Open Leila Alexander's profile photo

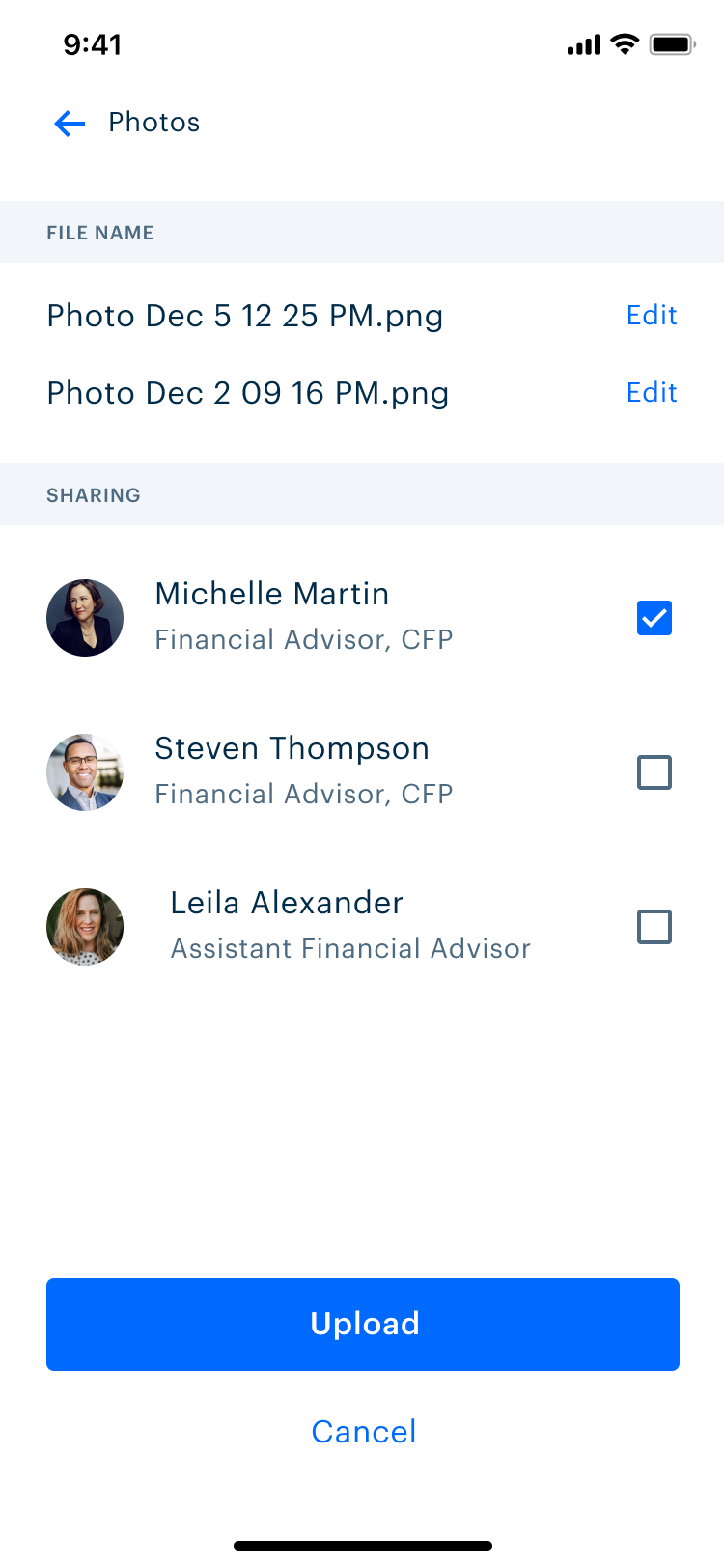tap(85, 927)
